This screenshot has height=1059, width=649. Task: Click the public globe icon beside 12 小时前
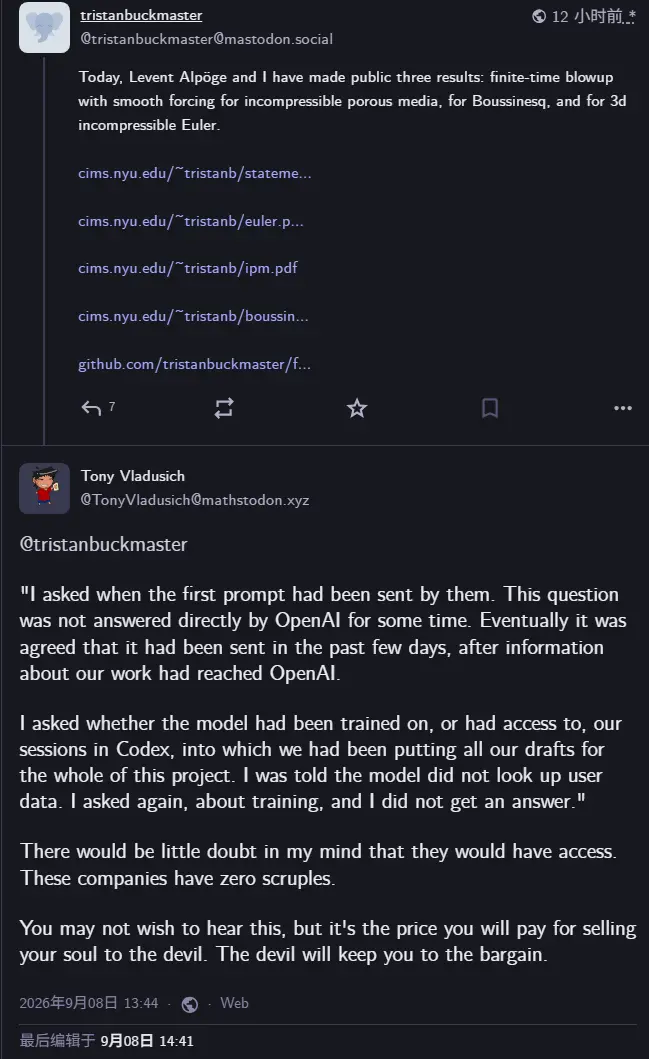(539, 16)
